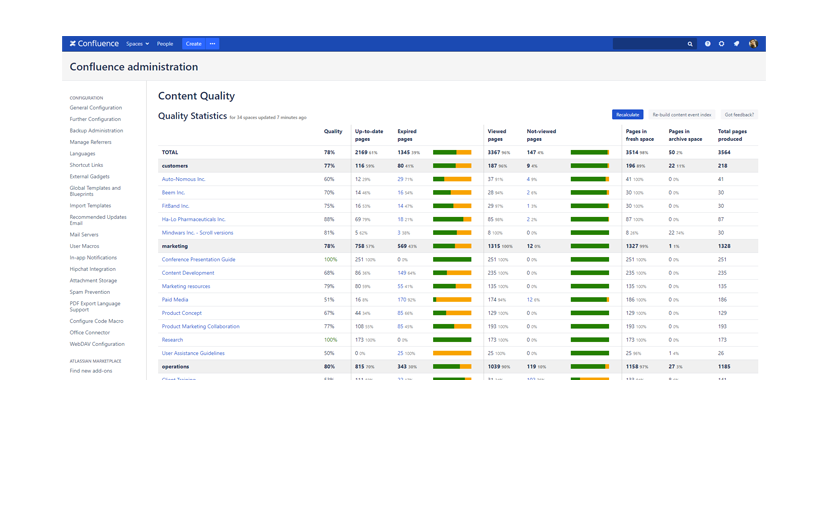Open the more create options ellipsis
The height and width of the screenshot is (510, 828).
(212, 44)
